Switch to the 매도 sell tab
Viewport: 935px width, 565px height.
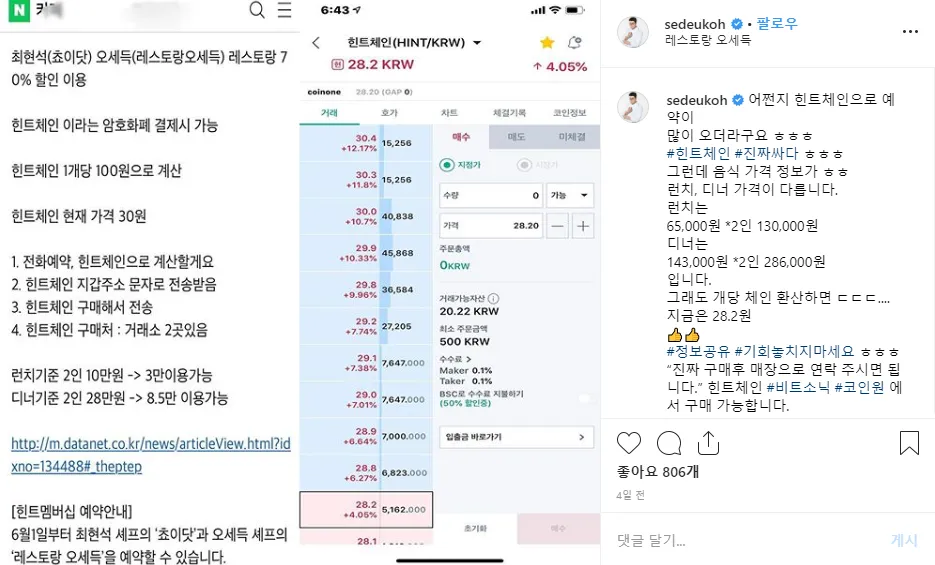click(x=516, y=137)
